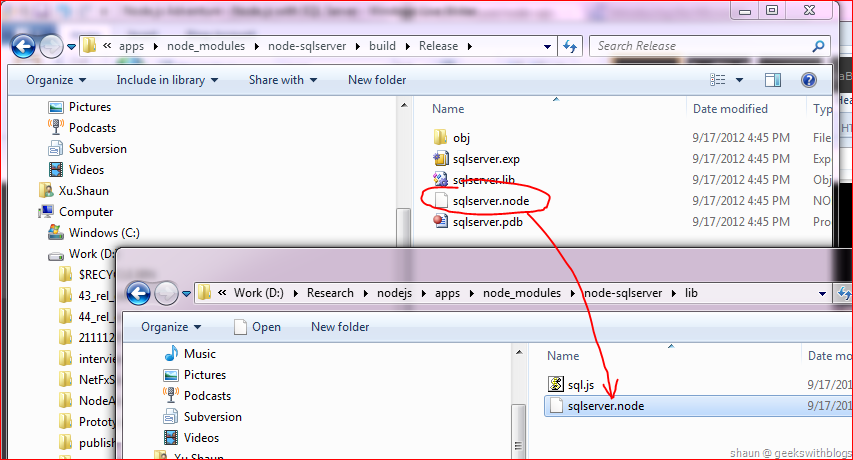Open recent locations dropdown in the lib window
853x460 pixels.
187,294
